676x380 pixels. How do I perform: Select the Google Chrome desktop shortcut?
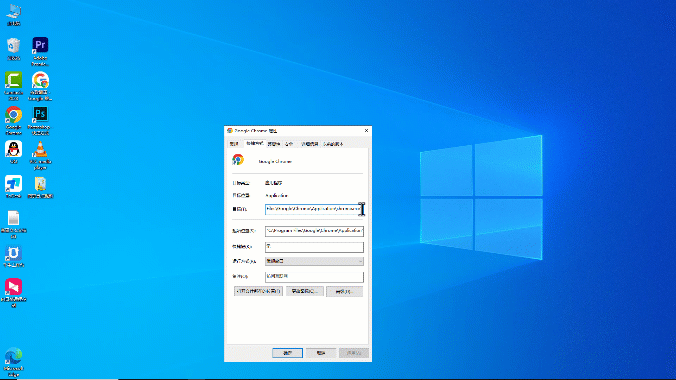(x=14, y=120)
